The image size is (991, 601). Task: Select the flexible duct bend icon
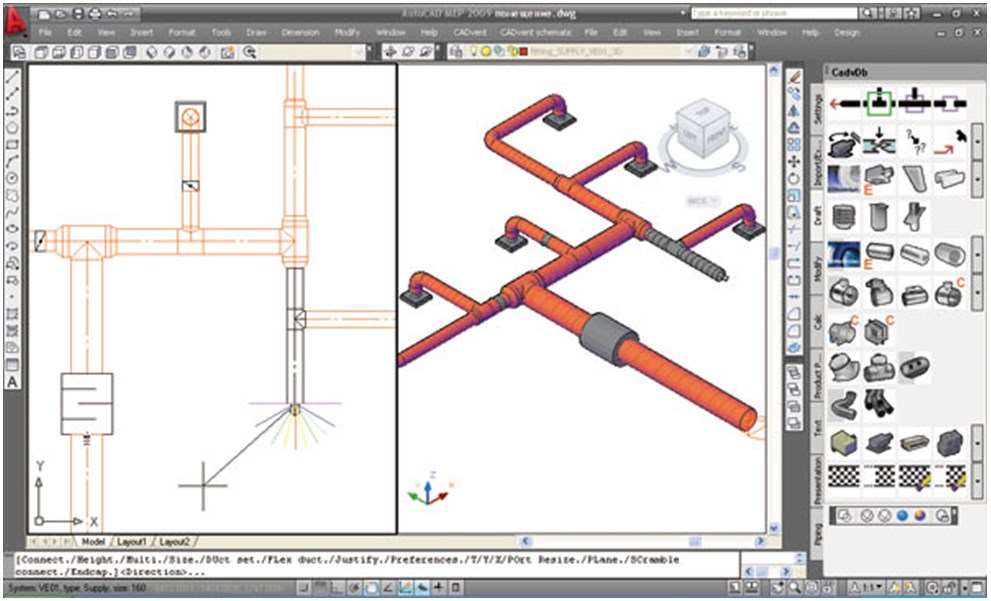(x=845, y=403)
